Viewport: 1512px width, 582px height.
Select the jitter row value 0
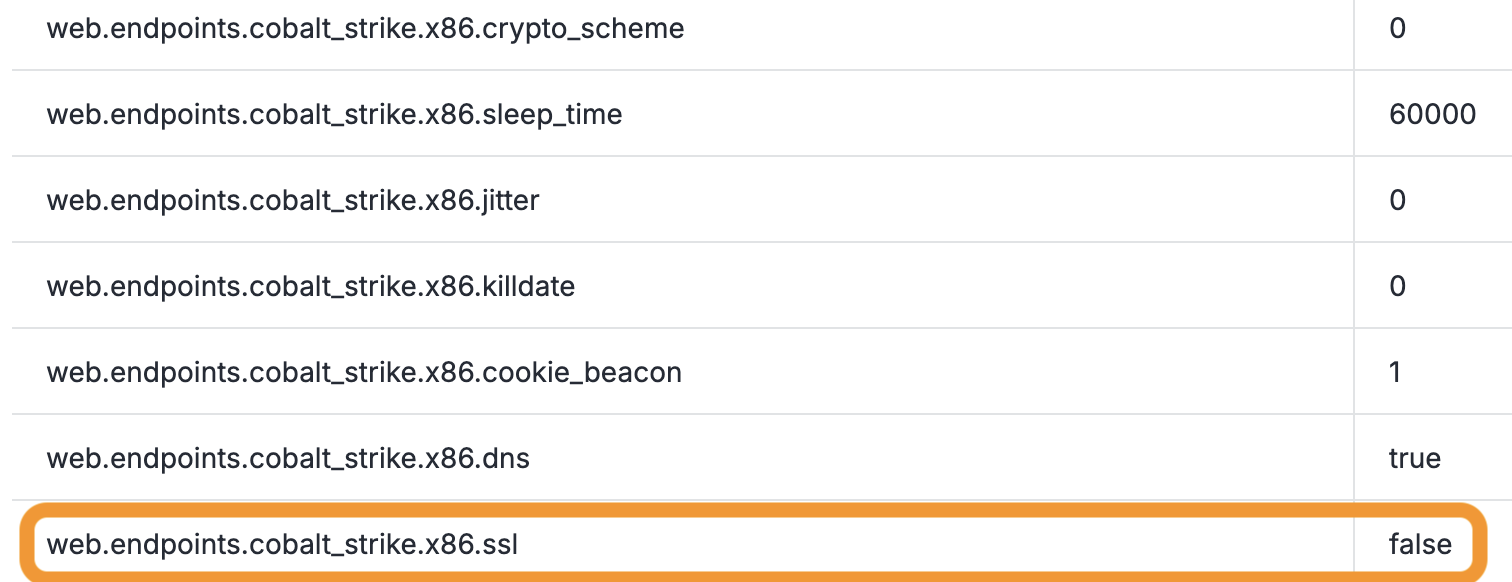pyautogui.click(x=1397, y=200)
